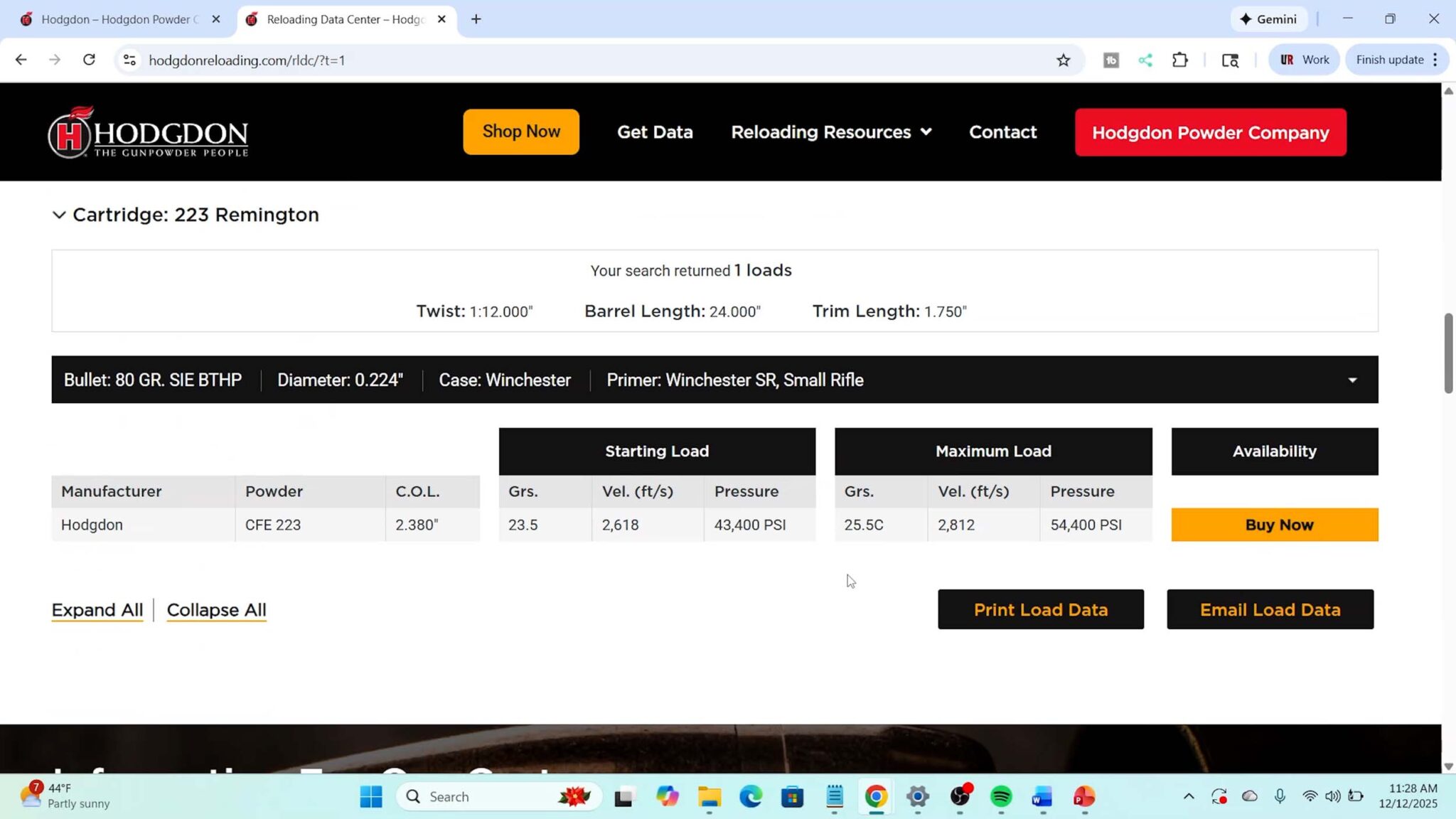
Task: Click the Hodgdon logo in header
Action: [x=148, y=132]
